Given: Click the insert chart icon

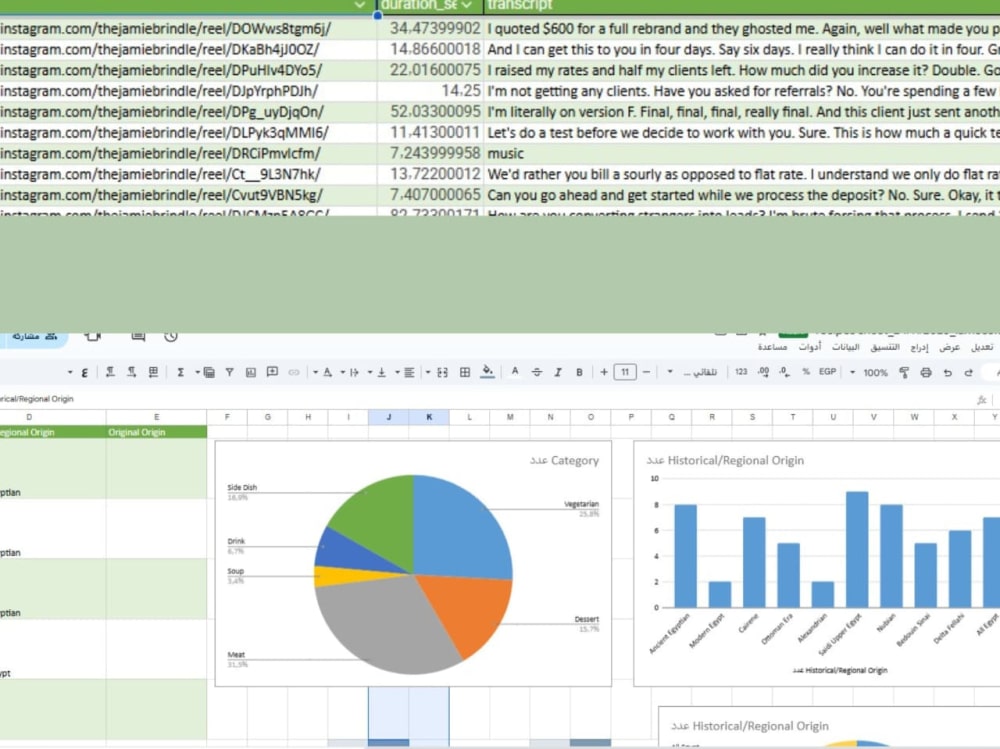Looking at the screenshot, I should (251, 372).
